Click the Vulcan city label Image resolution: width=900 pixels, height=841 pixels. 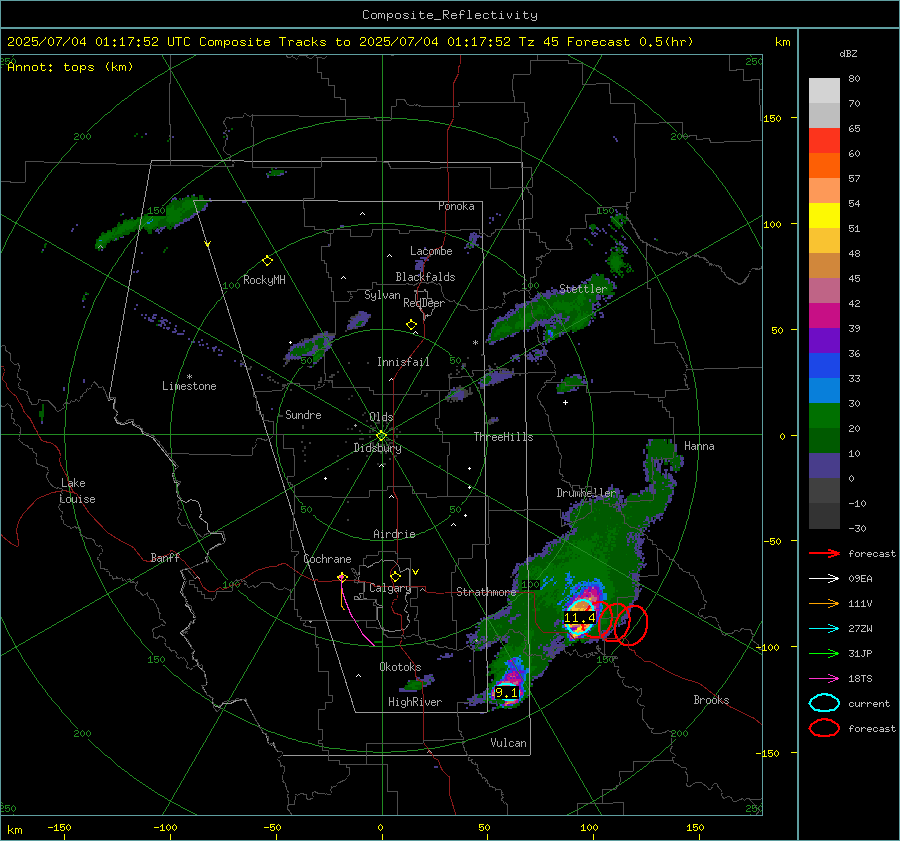coord(508,743)
